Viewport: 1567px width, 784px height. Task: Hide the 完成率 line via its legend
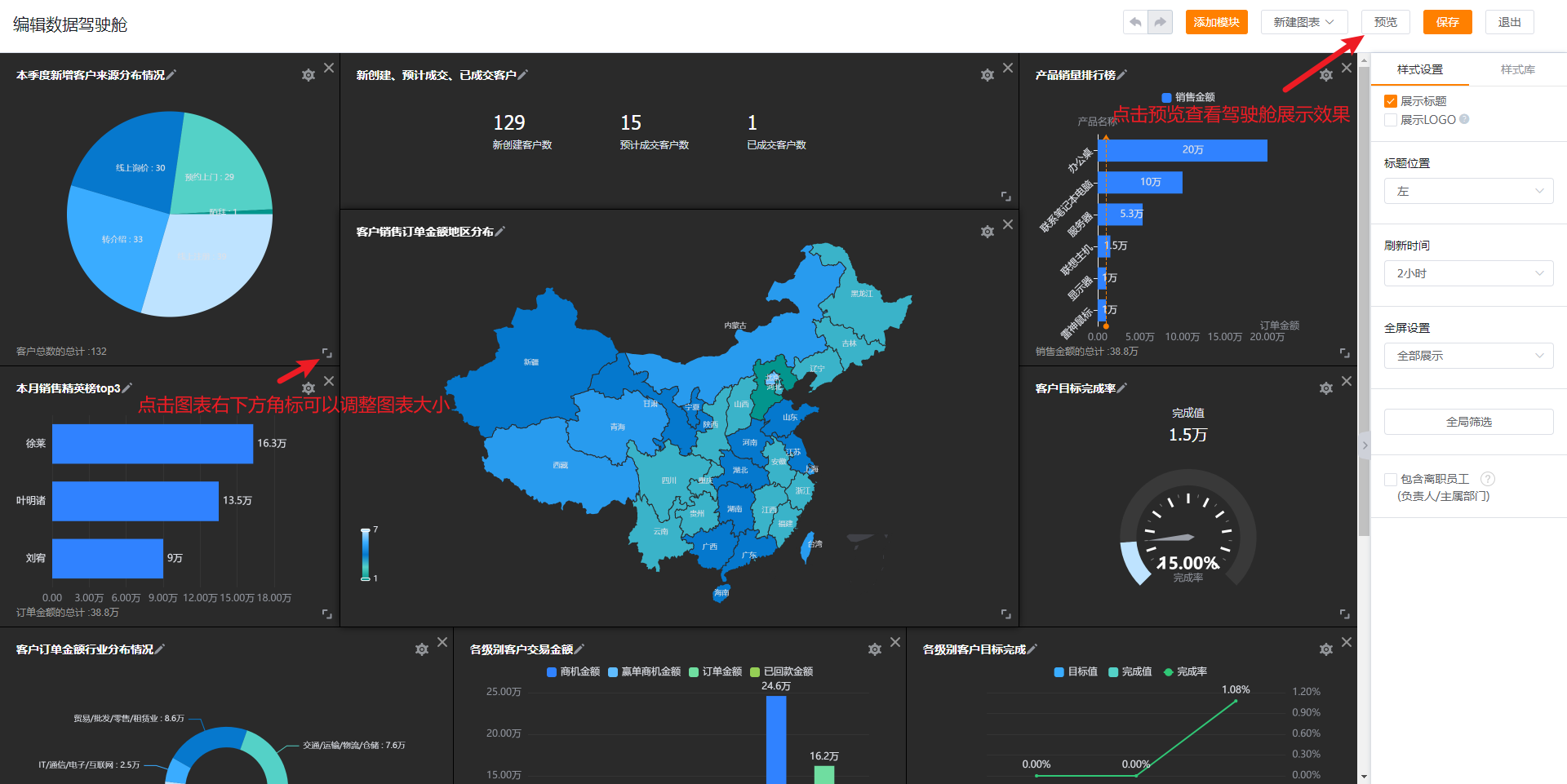(1185, 671)
